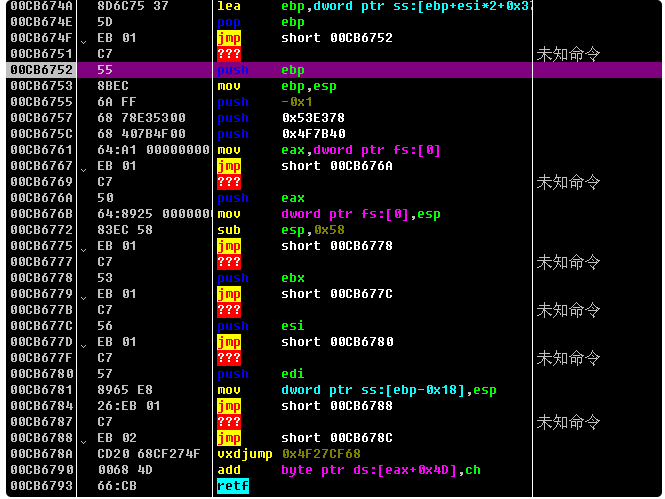Select hex bytes 83EC 58
Image resolution: width=665 pixels, height=499 pixels.
point(125,230)
